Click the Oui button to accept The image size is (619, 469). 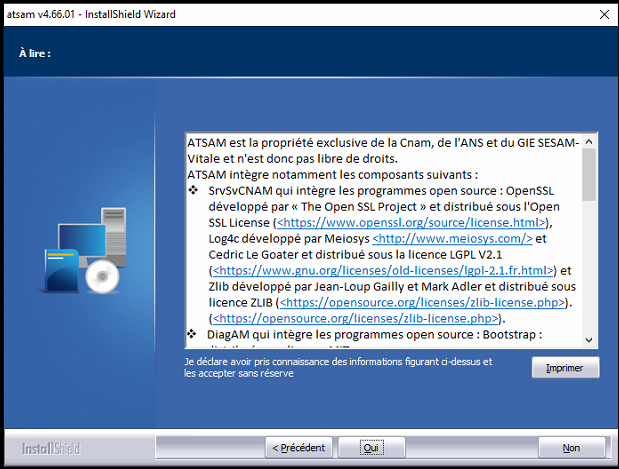coord(371,448)
